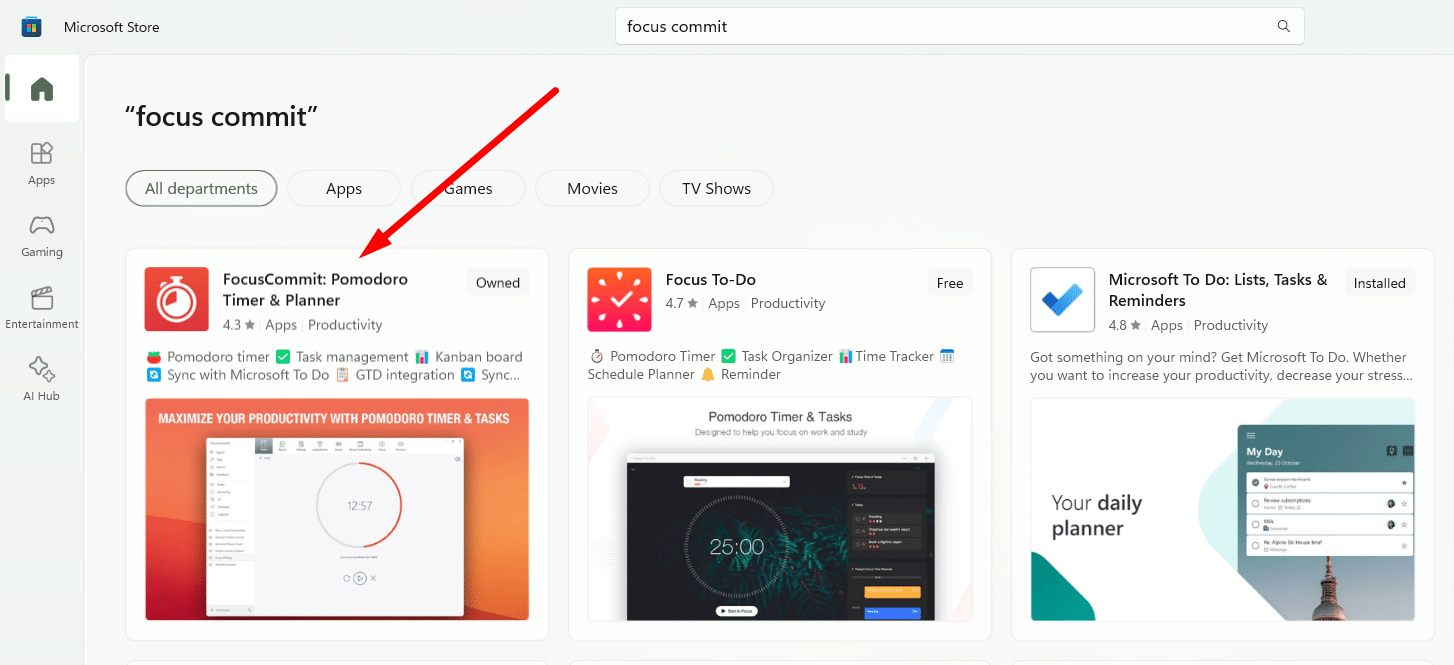Open the Microsoft To Do daily planner preview
This screenshot has height=665, width=1454.
pos(1223,509)
